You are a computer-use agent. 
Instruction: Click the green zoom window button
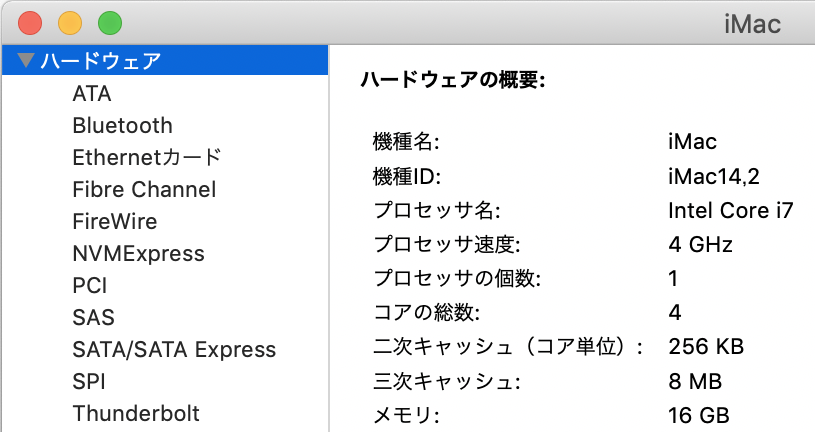110,23
